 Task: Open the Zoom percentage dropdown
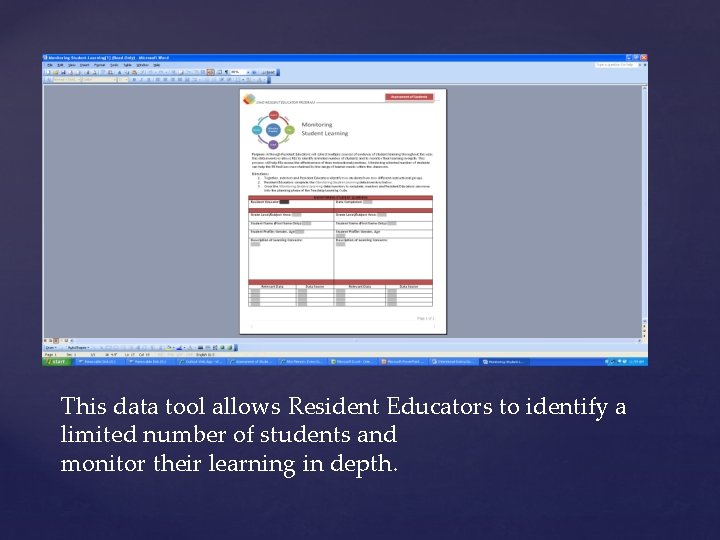click(248, 72)
